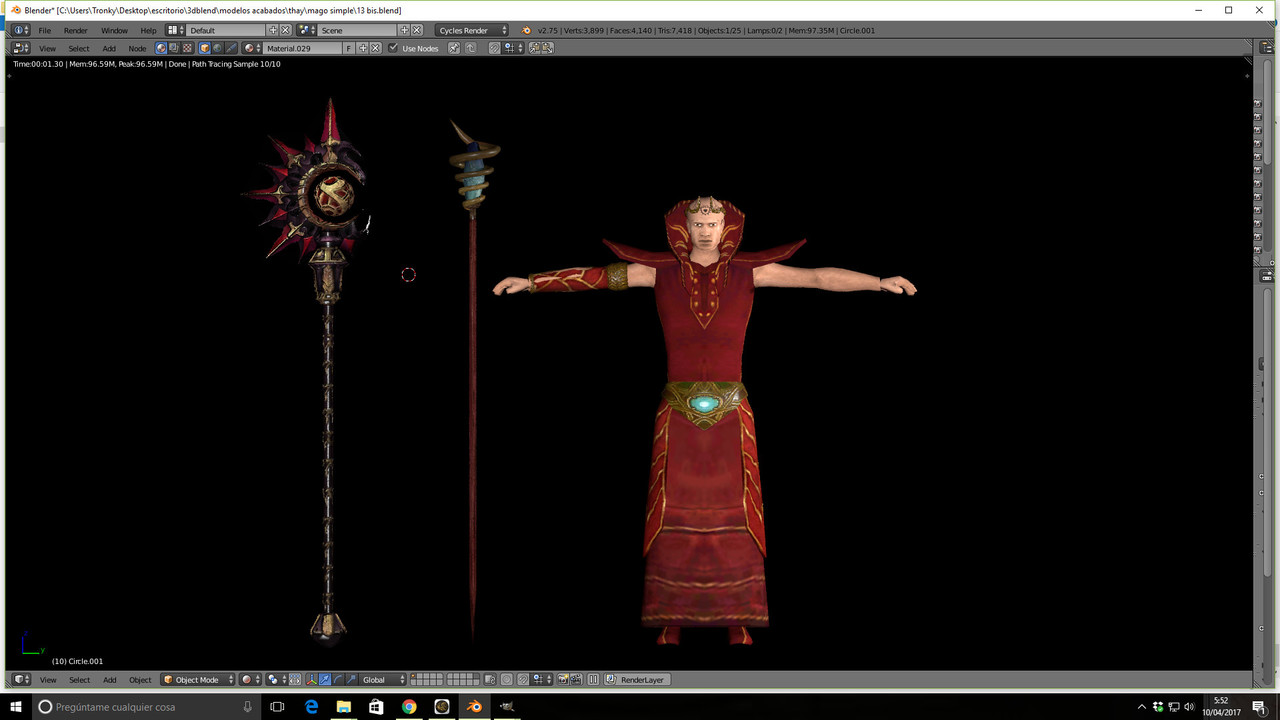1280x720 pixels.
Task: Open the Global transform orientation dropdown
Action: (382, 679)
